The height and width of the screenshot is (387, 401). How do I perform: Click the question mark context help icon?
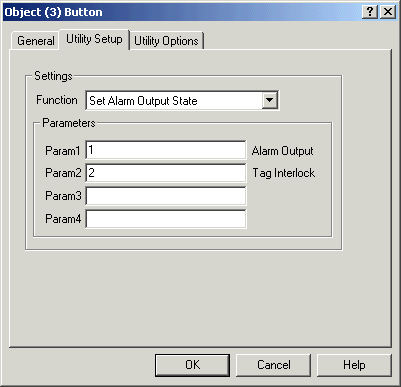coord(370,12)
